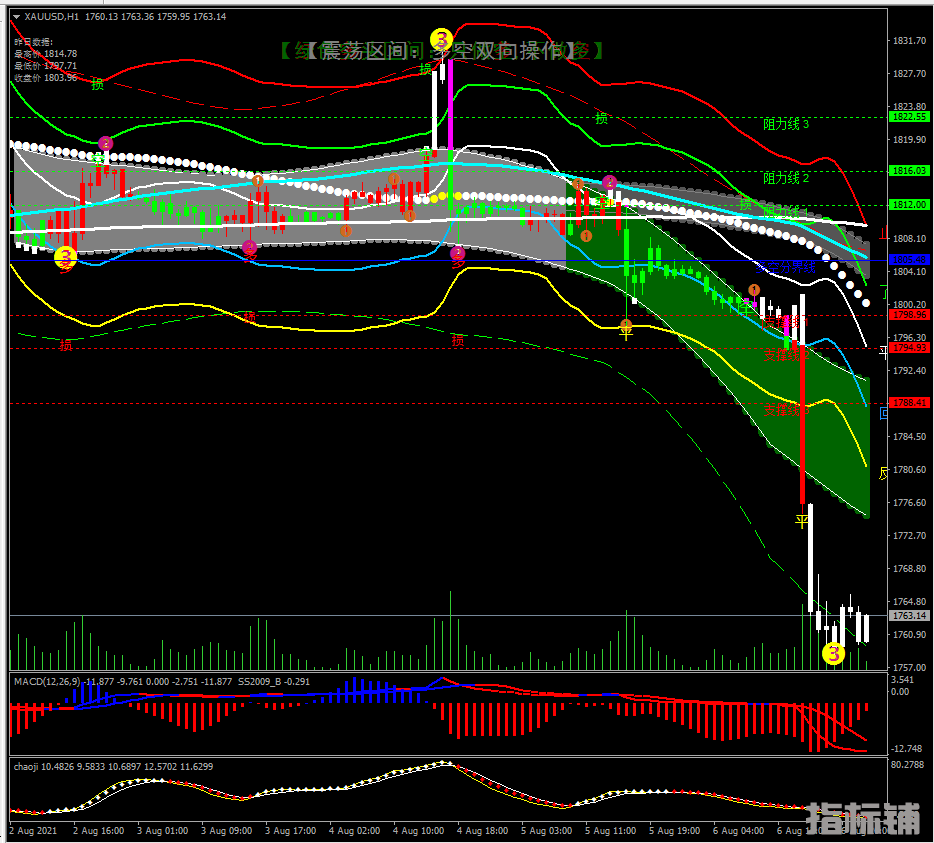Click the 最高价 1814.78 line
This screenshot has height=843, width=934.
tap(46, 54)
